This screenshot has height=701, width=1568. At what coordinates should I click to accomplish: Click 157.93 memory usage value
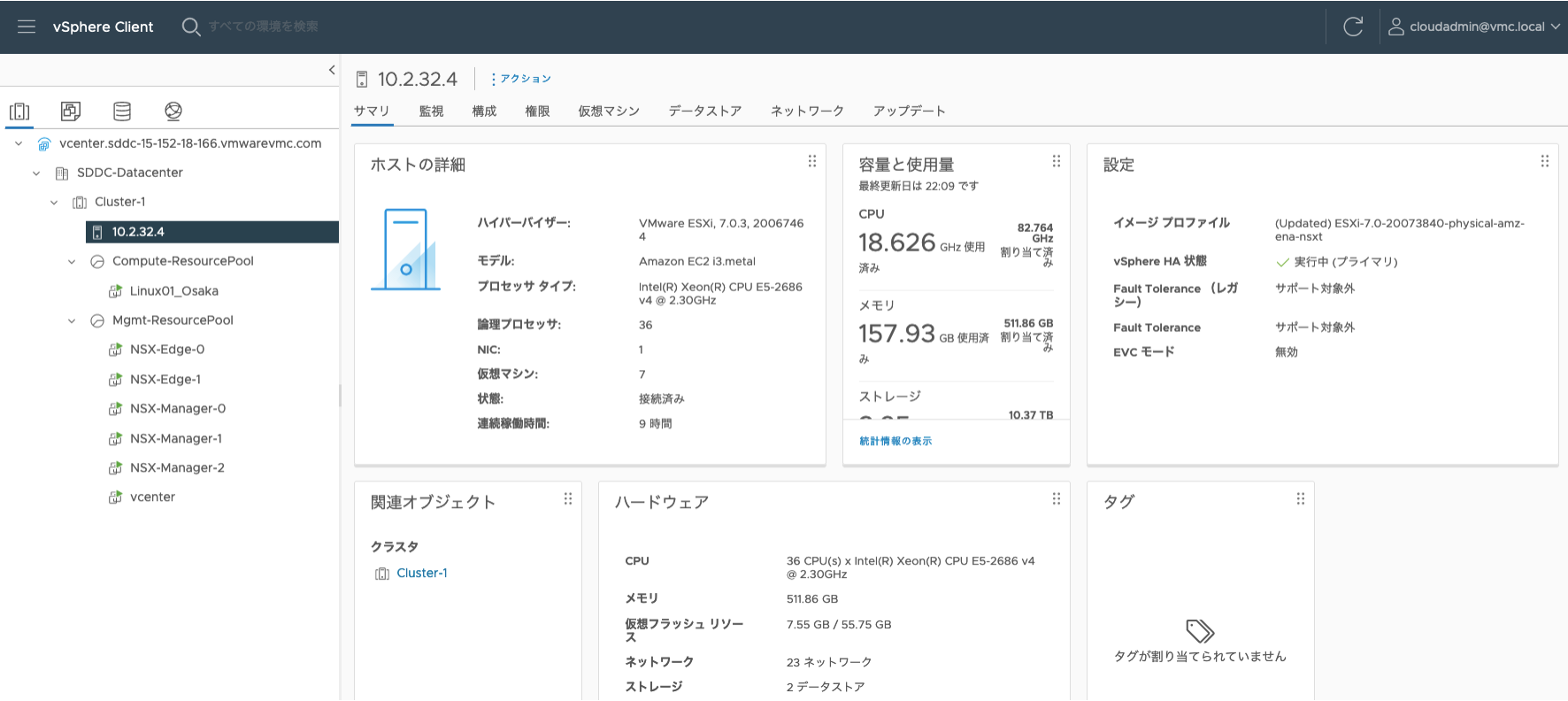pyautogui.click(x=896, y=333)
